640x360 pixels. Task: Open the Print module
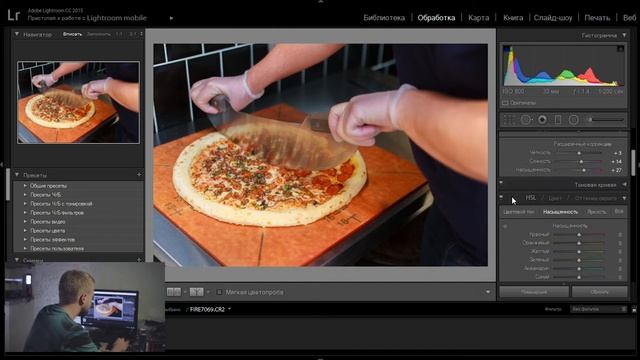click(597, 18)
